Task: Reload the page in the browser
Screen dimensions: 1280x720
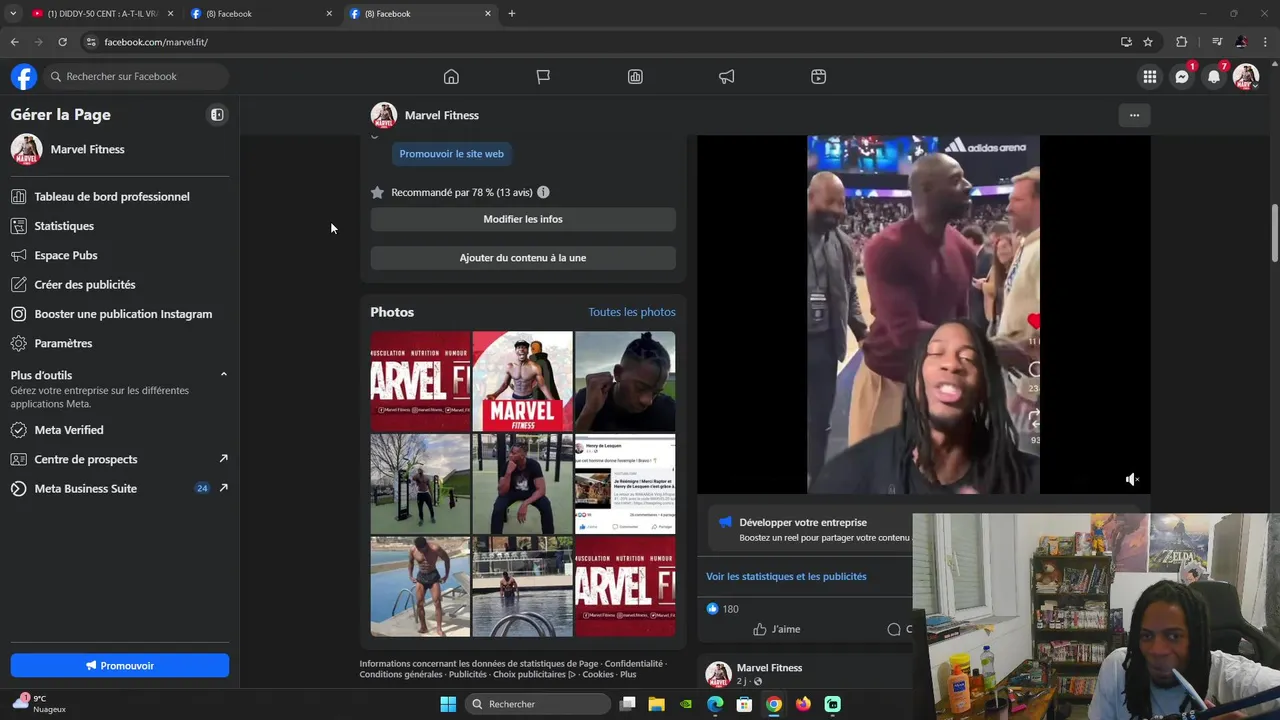Action: tap(62, 42)
